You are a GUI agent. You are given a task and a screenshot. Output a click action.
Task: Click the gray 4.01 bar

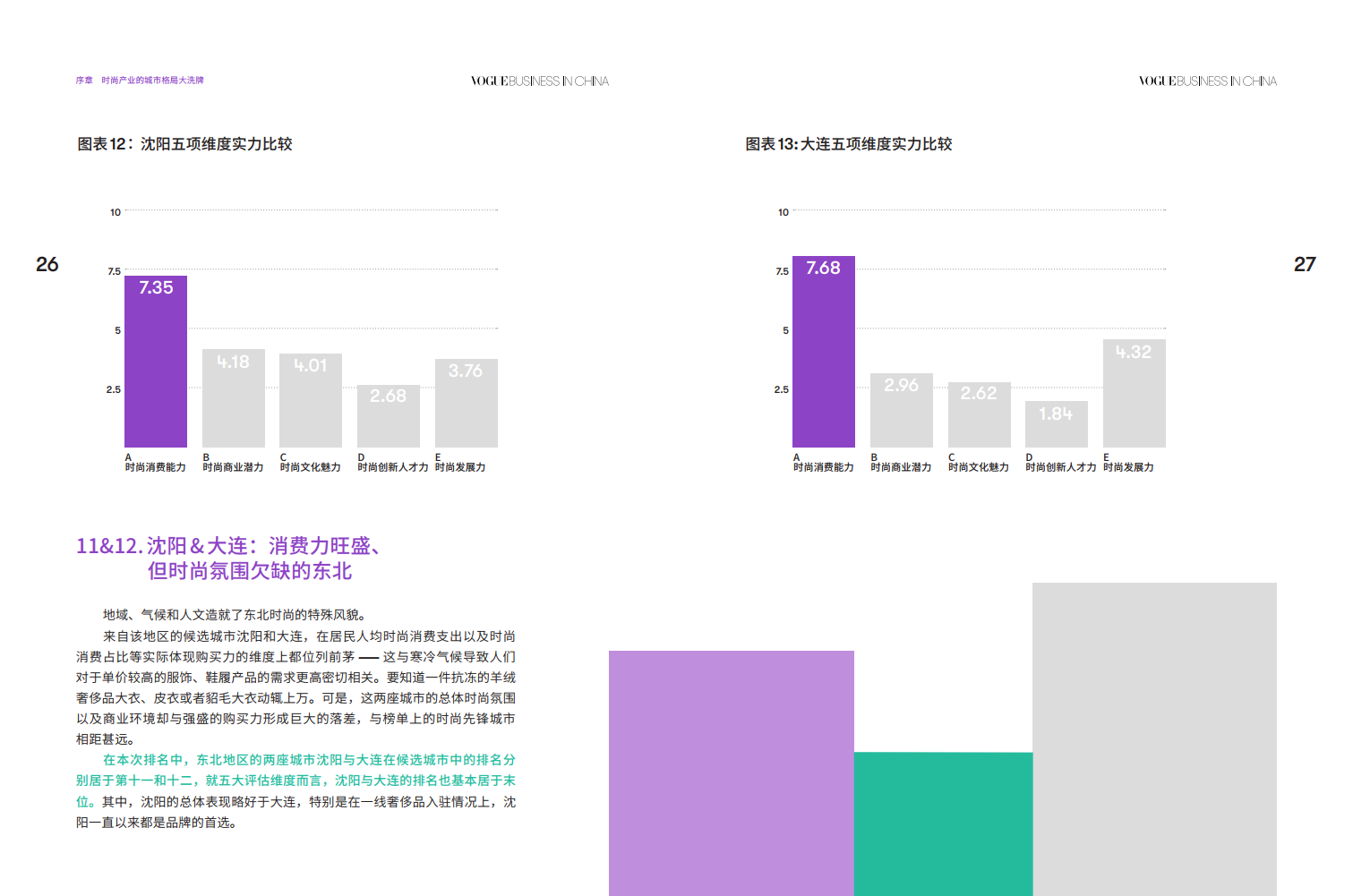click(311, 401)
